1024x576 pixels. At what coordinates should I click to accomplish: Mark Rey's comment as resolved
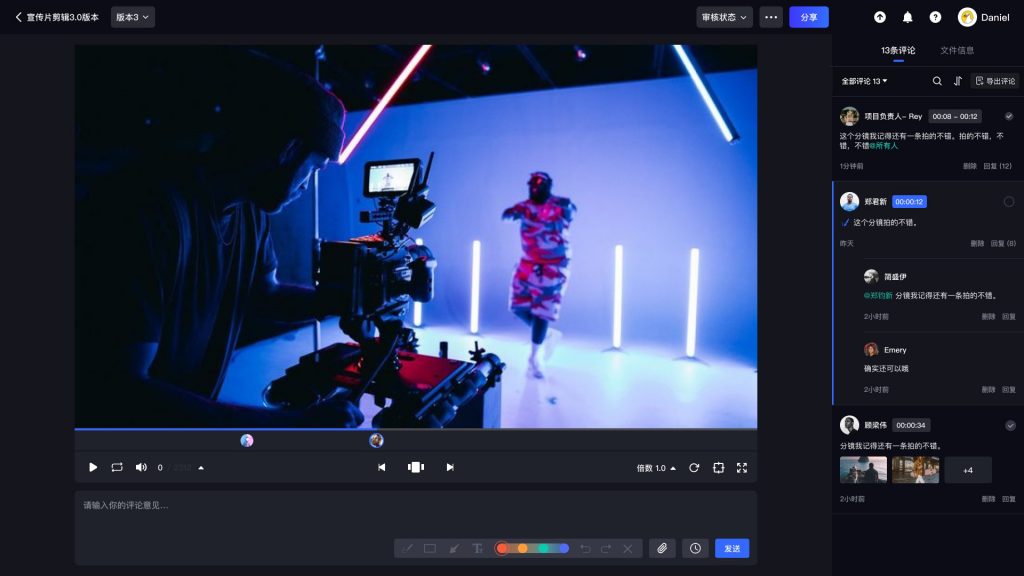[x=1009, y=116]
